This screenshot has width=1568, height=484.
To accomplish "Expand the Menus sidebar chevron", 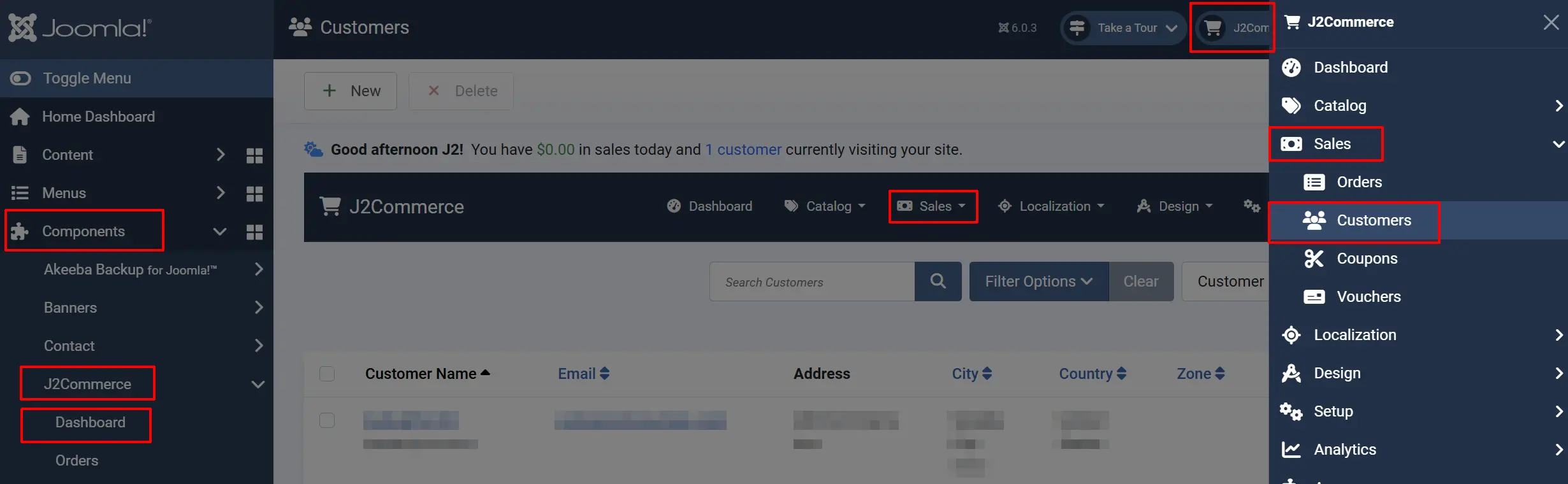I will [x=221, y=193].
